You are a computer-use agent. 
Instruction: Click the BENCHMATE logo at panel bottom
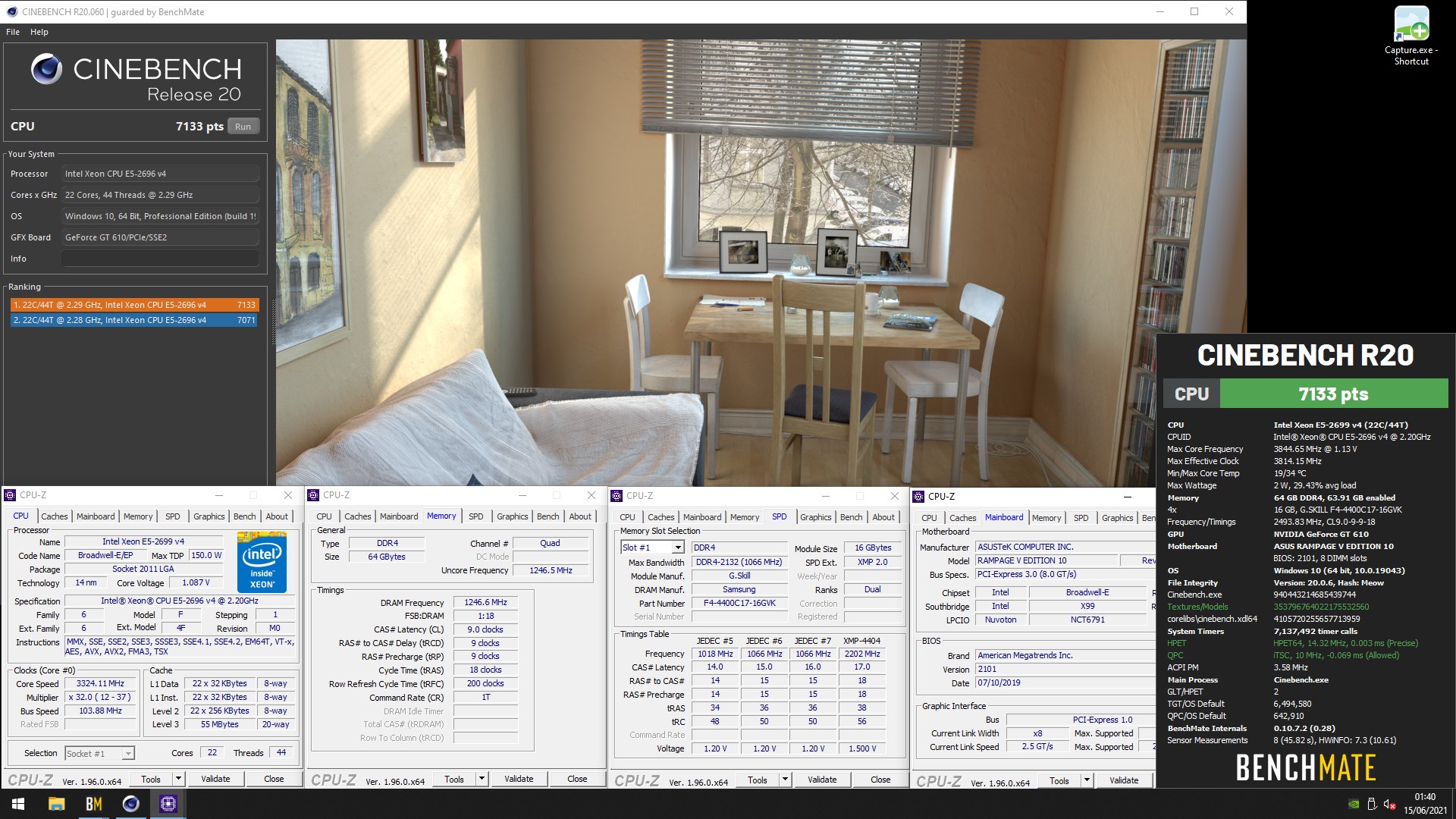1306,767
